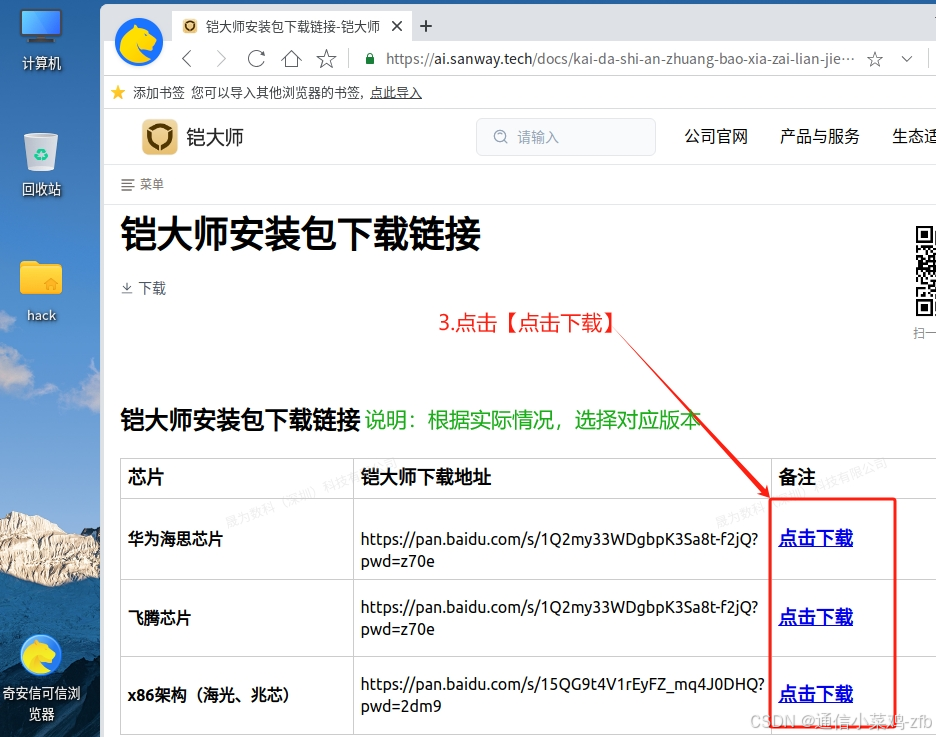
Task: Open the 计算机 desktop icon
Action: tap(41, 39)
